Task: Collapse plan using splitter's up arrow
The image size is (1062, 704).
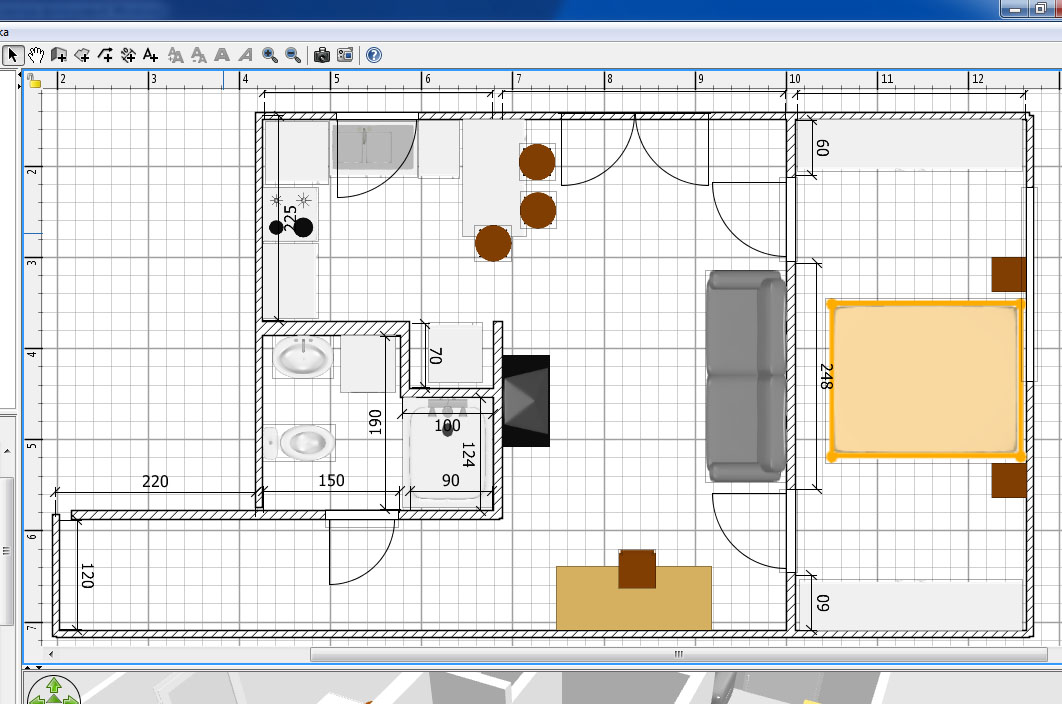Action: [27, 667]
